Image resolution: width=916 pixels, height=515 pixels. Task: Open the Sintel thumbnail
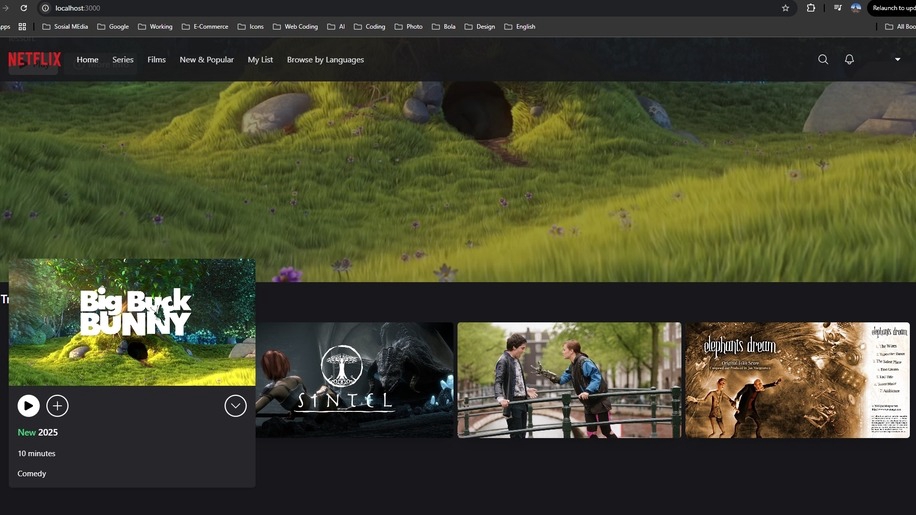[355, 380]
